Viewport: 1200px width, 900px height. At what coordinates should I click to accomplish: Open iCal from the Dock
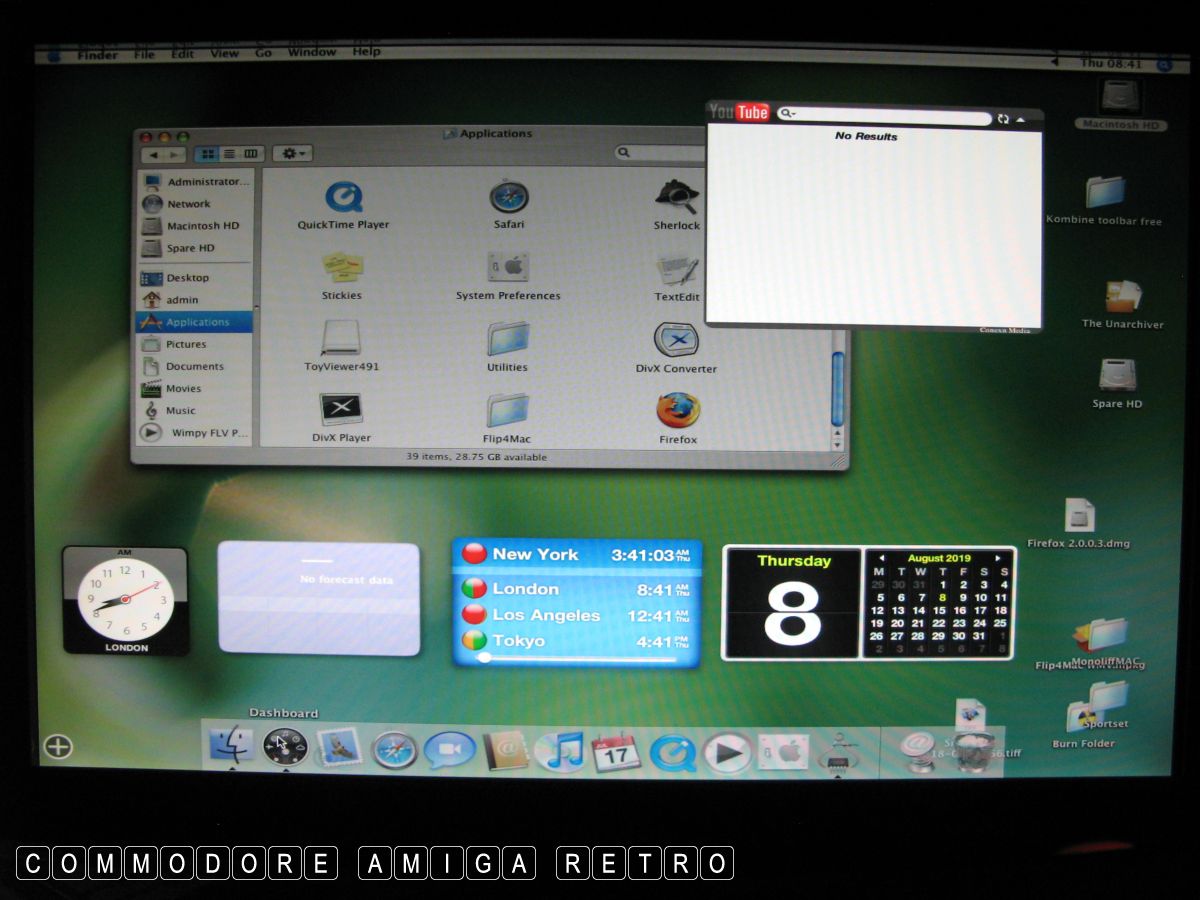pyautogui.click(x=616, y=751)
